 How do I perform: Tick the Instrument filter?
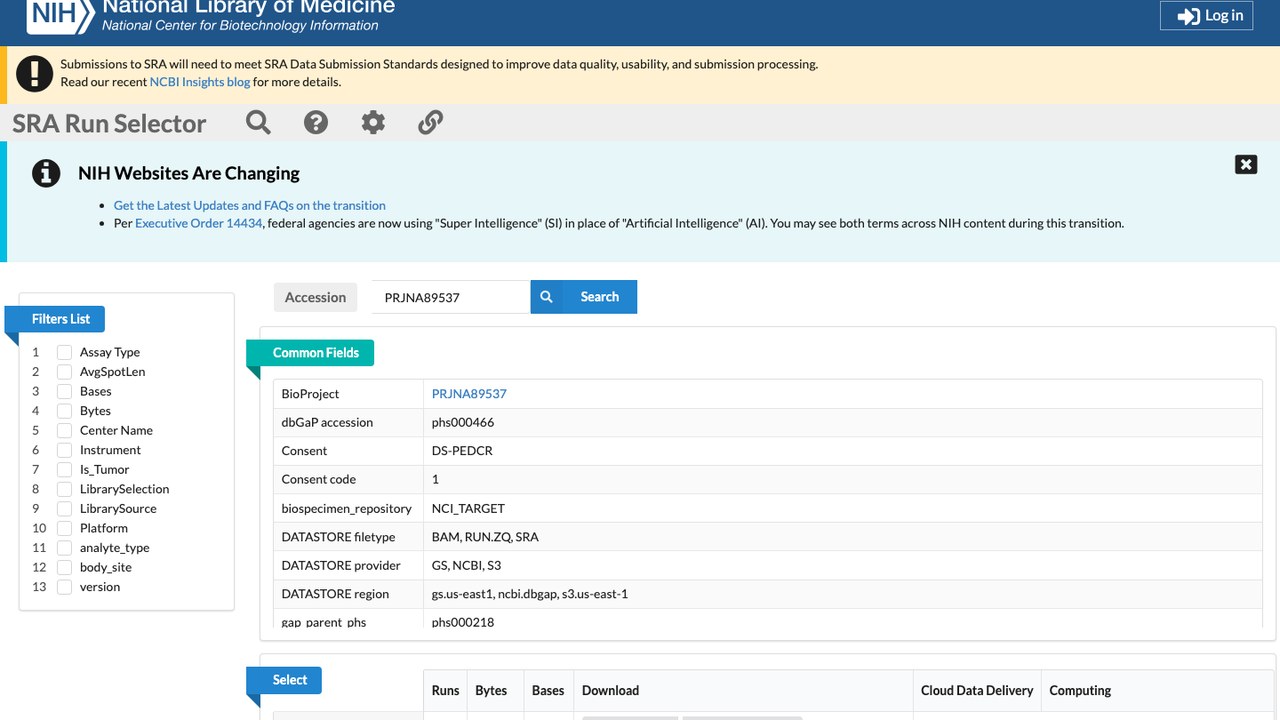(64, 450)
